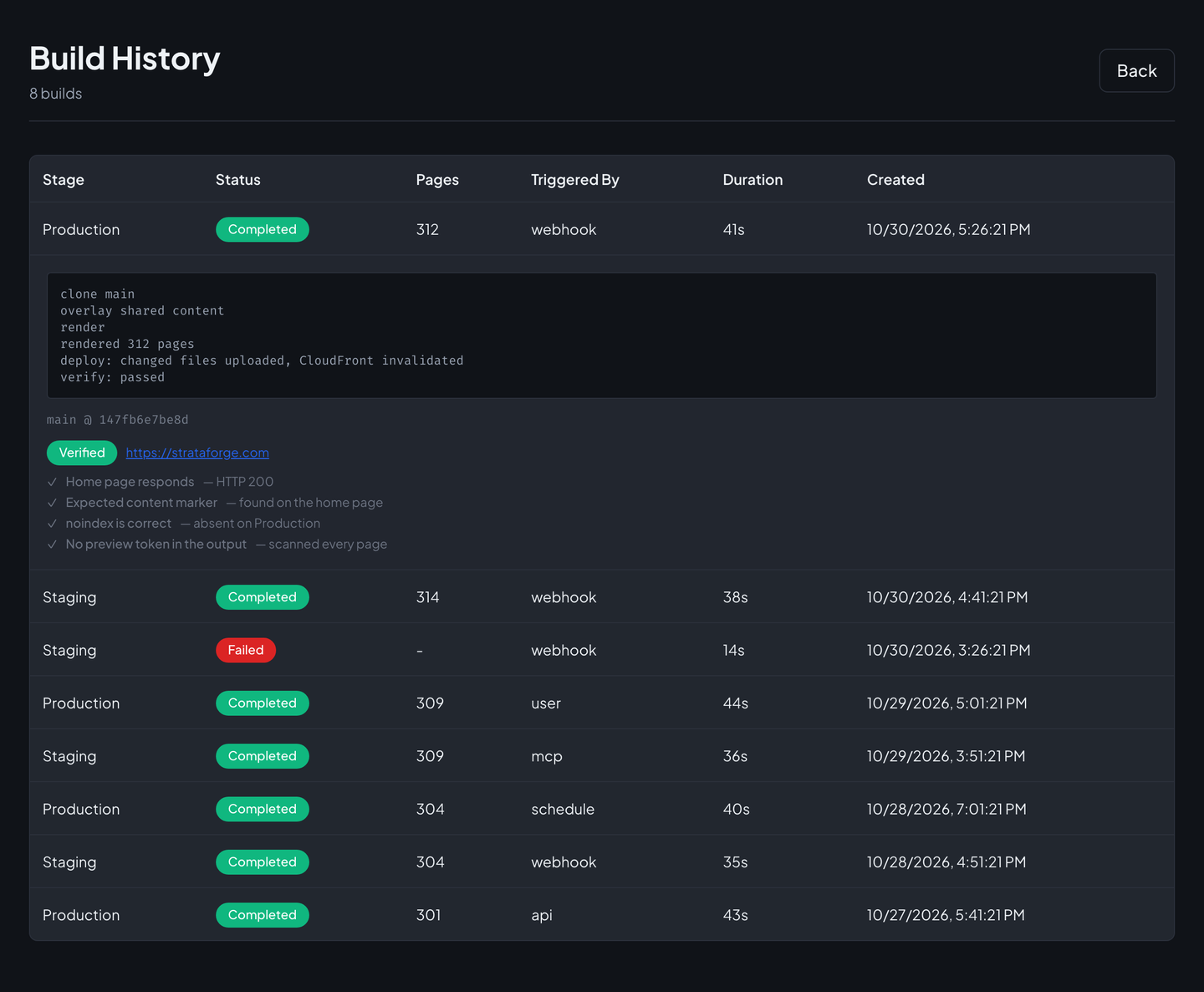Click the '8 builds' subtitle

[56, 94]
